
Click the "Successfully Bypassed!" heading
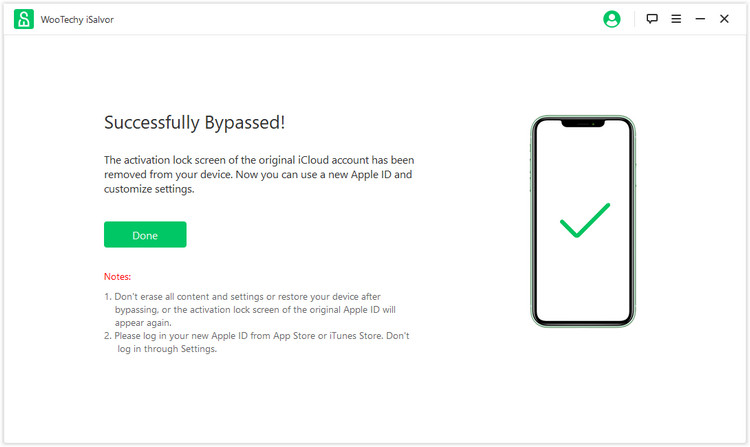[194, 123]
